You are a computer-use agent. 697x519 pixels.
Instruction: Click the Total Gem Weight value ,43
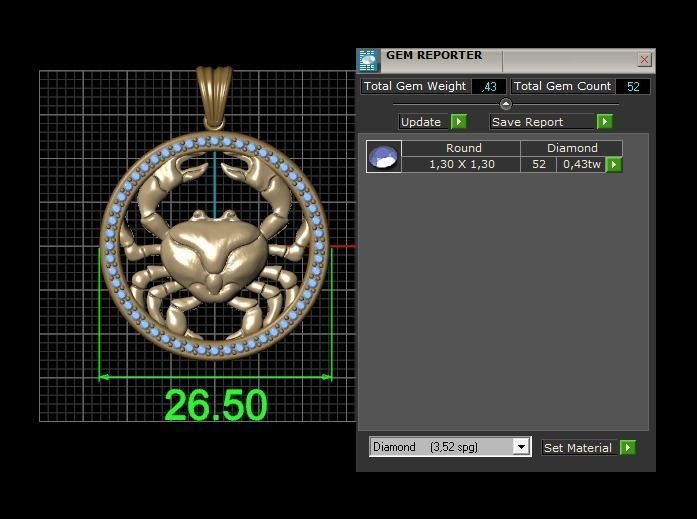[489, 87]
